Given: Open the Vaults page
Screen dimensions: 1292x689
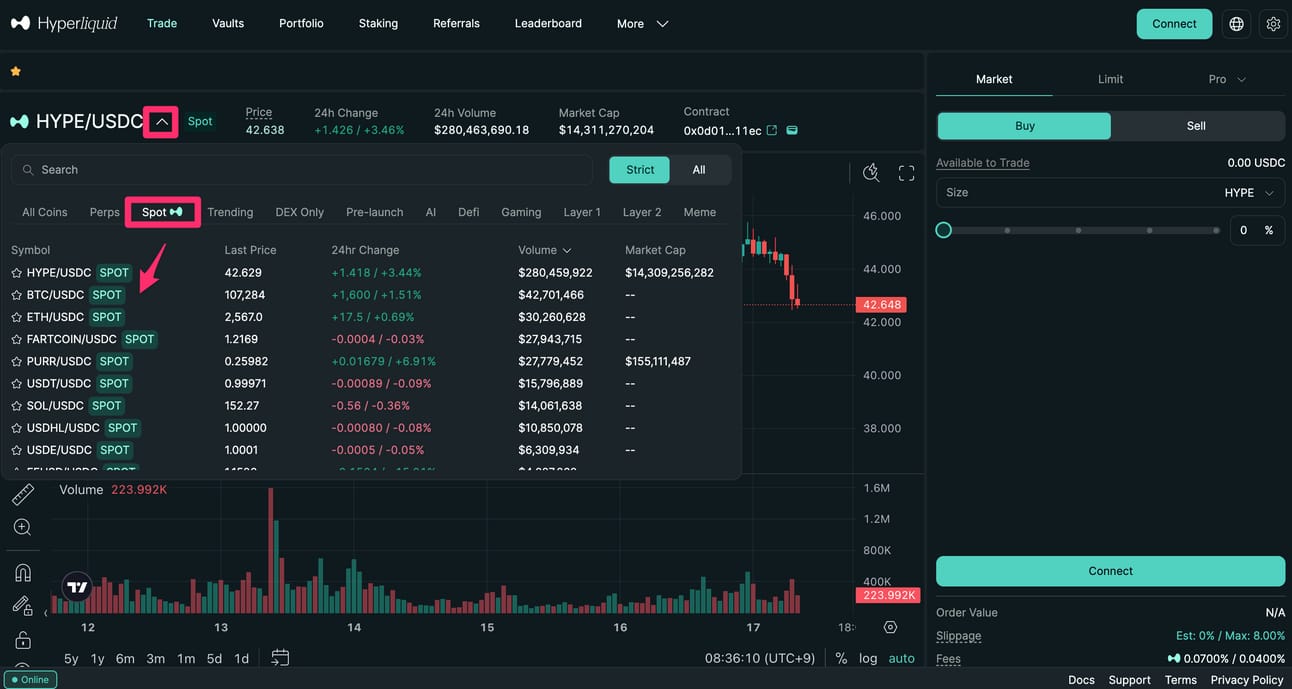Looking at the screenshot, I should click(228, 23).
